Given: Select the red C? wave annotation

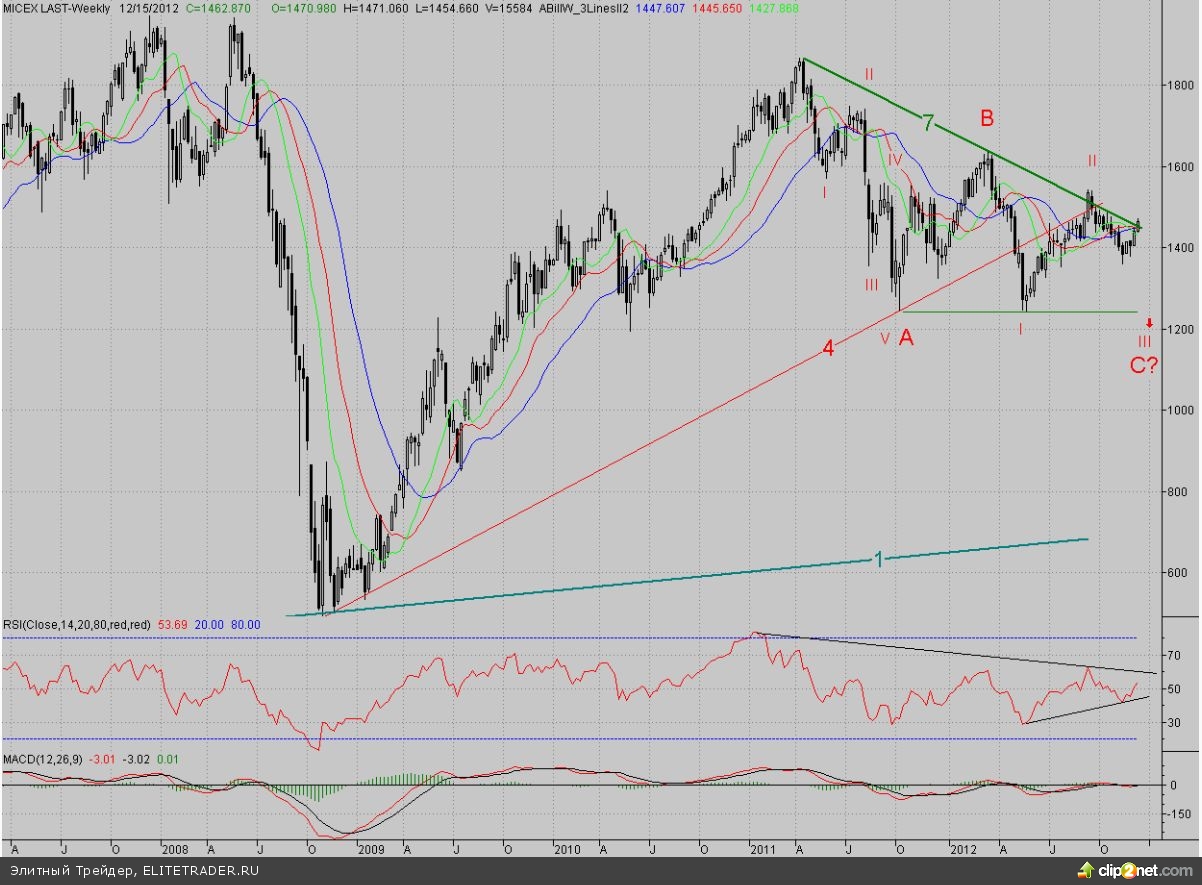Looking at the screenshot, I should pos(1144,366).
